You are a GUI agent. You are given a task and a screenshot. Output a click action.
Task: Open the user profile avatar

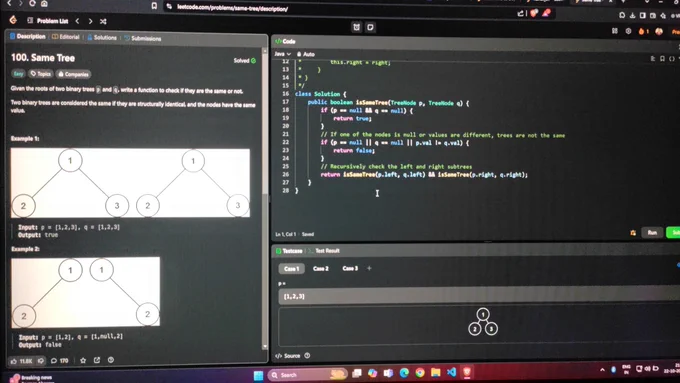tap(659, 31)
